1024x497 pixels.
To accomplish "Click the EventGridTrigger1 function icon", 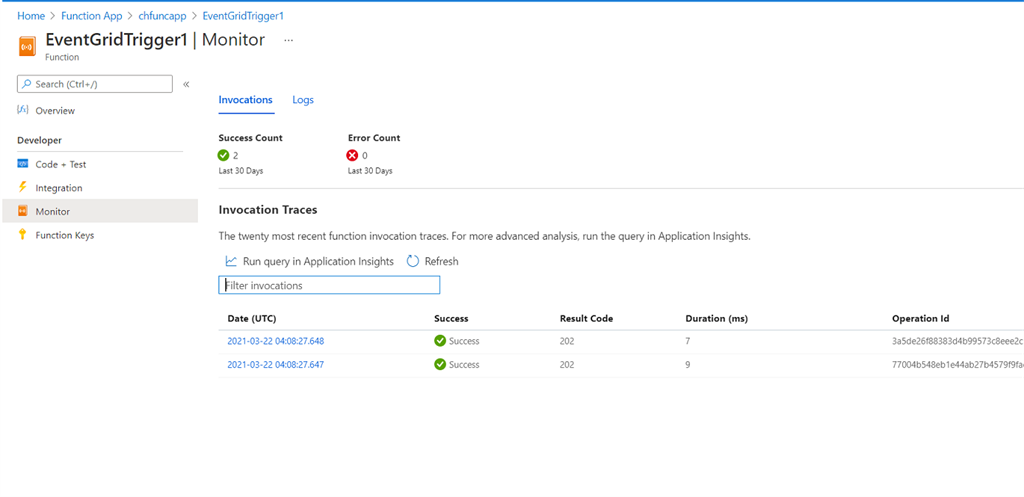I will point(27,45).
